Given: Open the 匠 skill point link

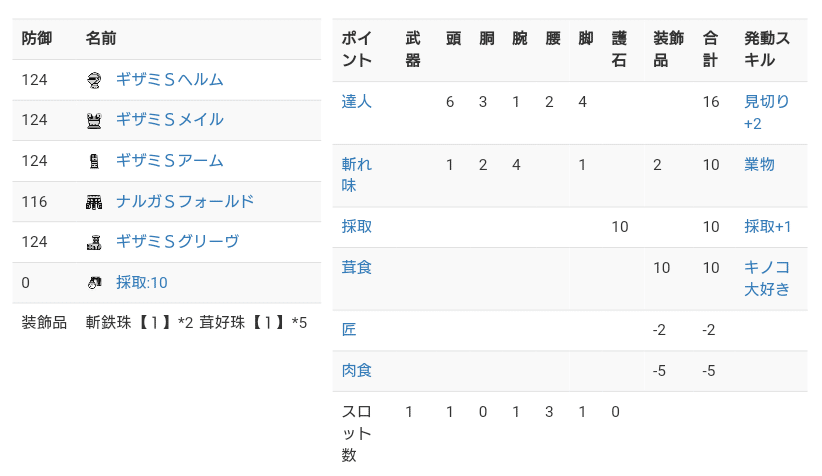Looking at the screenshot, I should click(x=349, y=330).
